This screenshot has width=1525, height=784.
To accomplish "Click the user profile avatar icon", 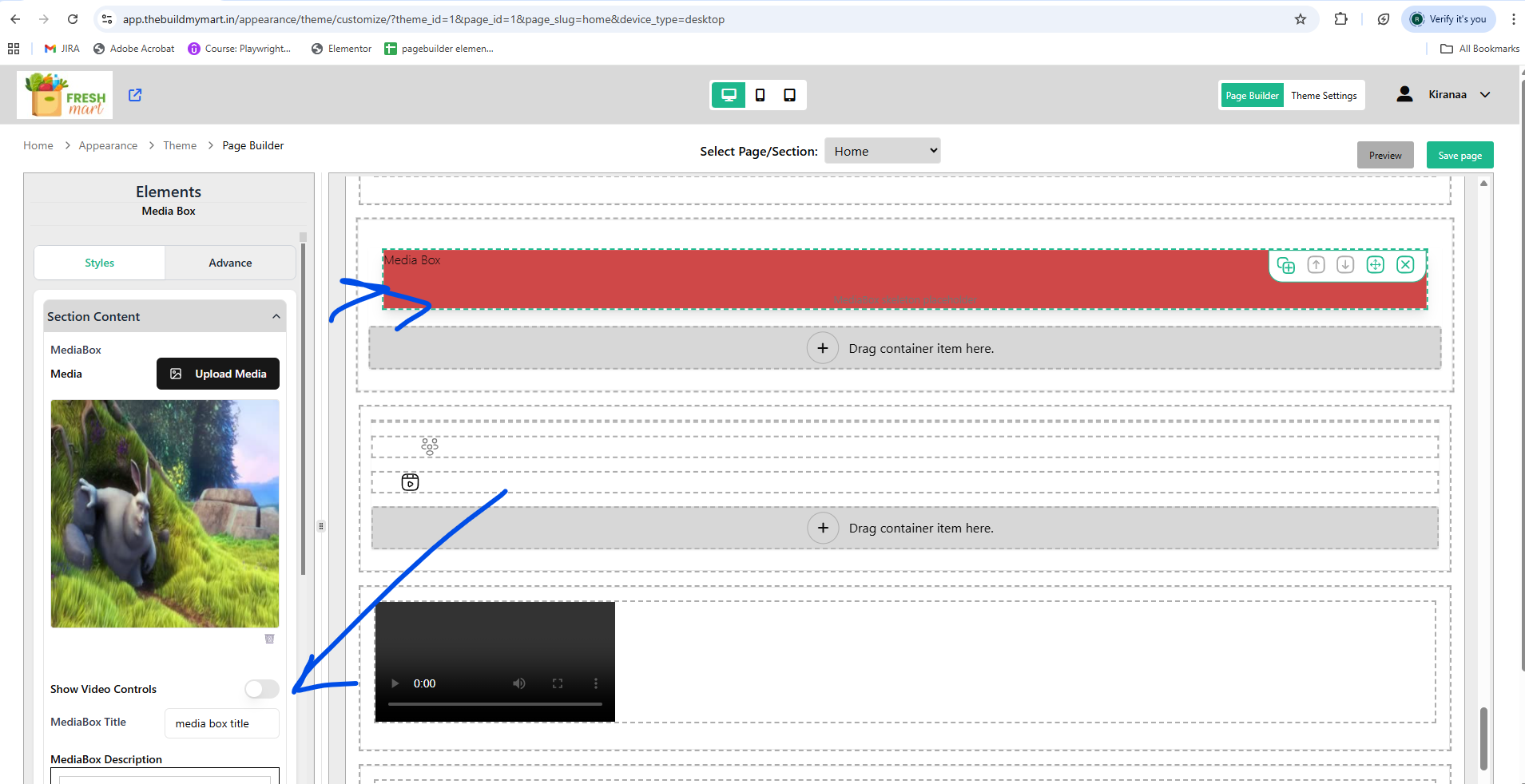I will [x=1404, y=94].
